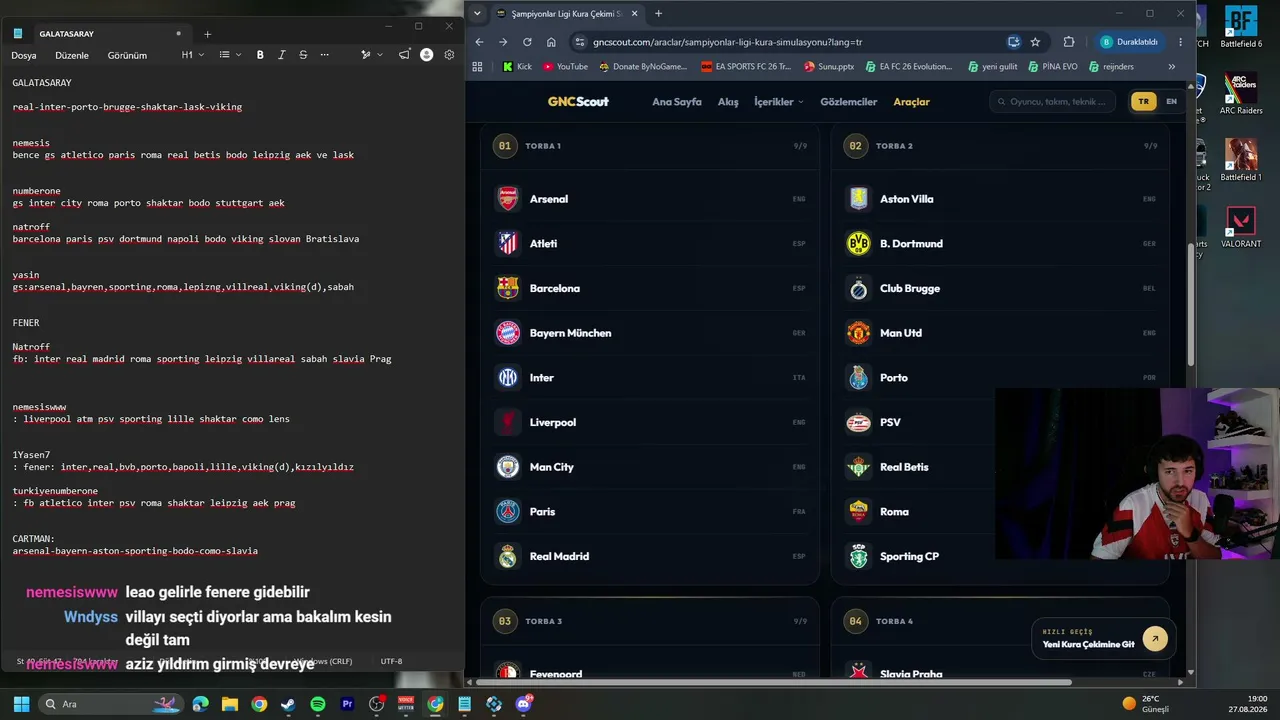
Task: Open the PİNA EVO bookmark
Action: coord(1052,67)
